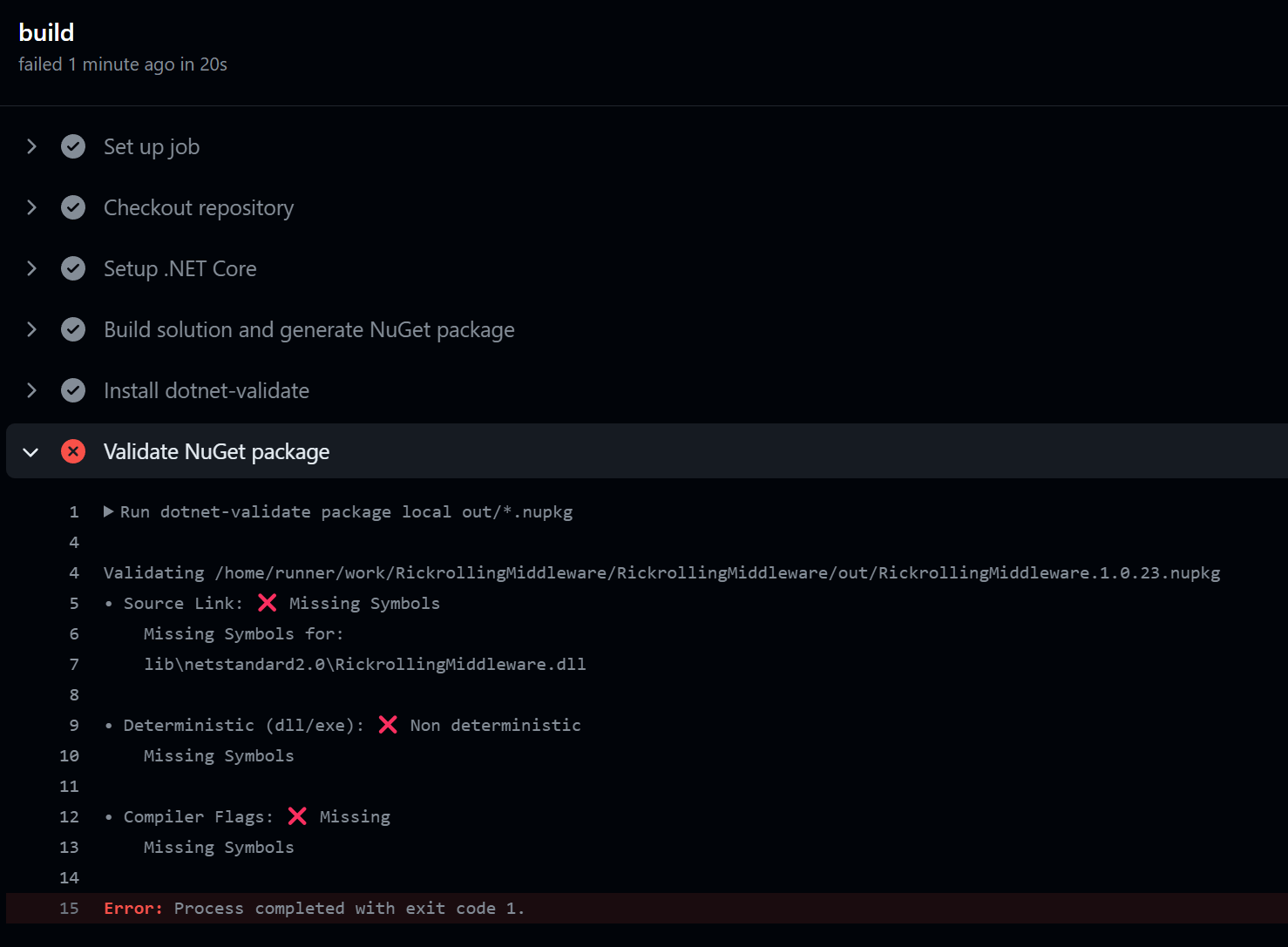Collapse the Validate NuGet package log
This screenshot has height=947, width=1288.
pos(31,451)
